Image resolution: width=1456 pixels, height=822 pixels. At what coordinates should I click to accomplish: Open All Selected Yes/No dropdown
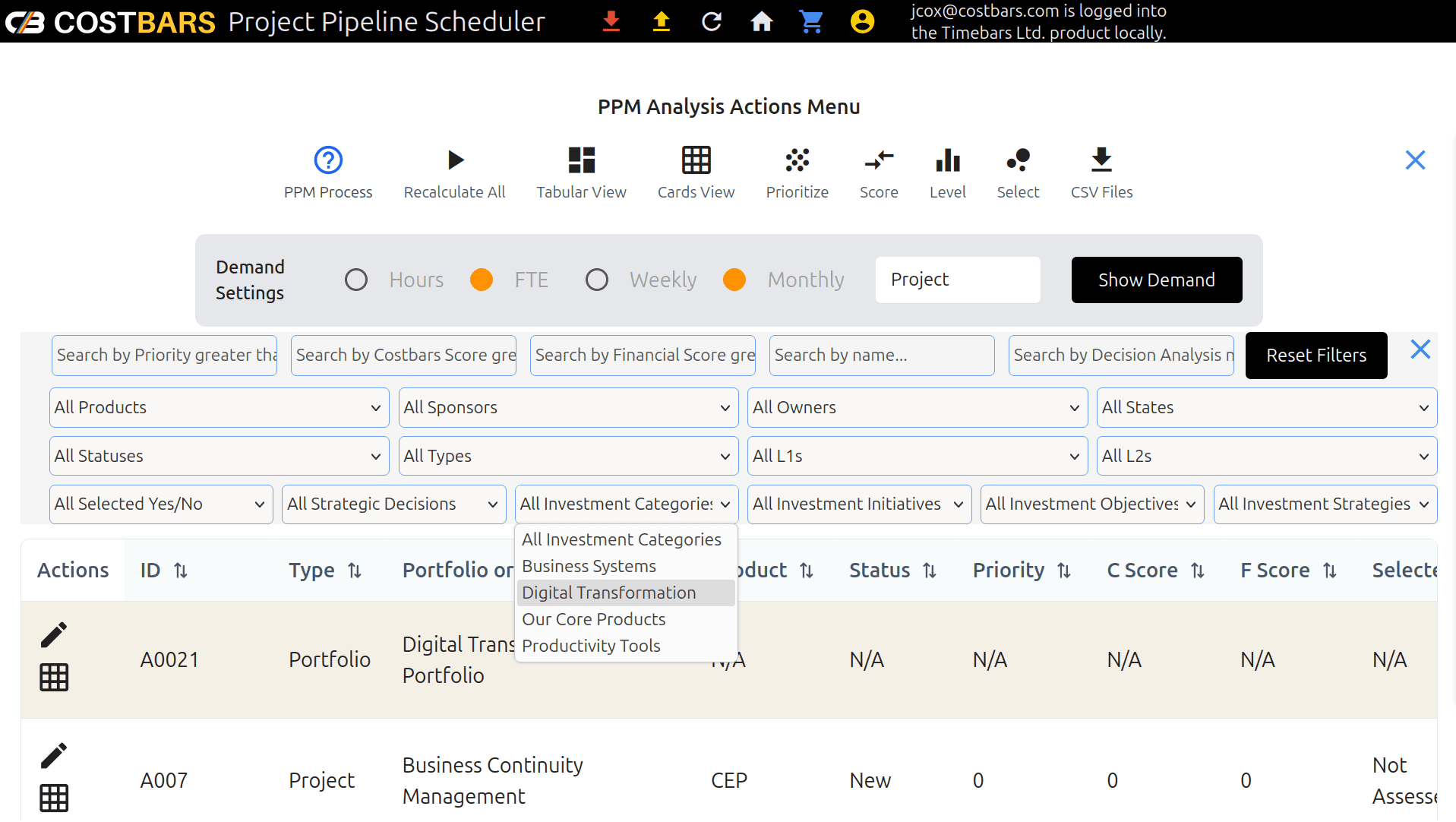tap(161, 504)
